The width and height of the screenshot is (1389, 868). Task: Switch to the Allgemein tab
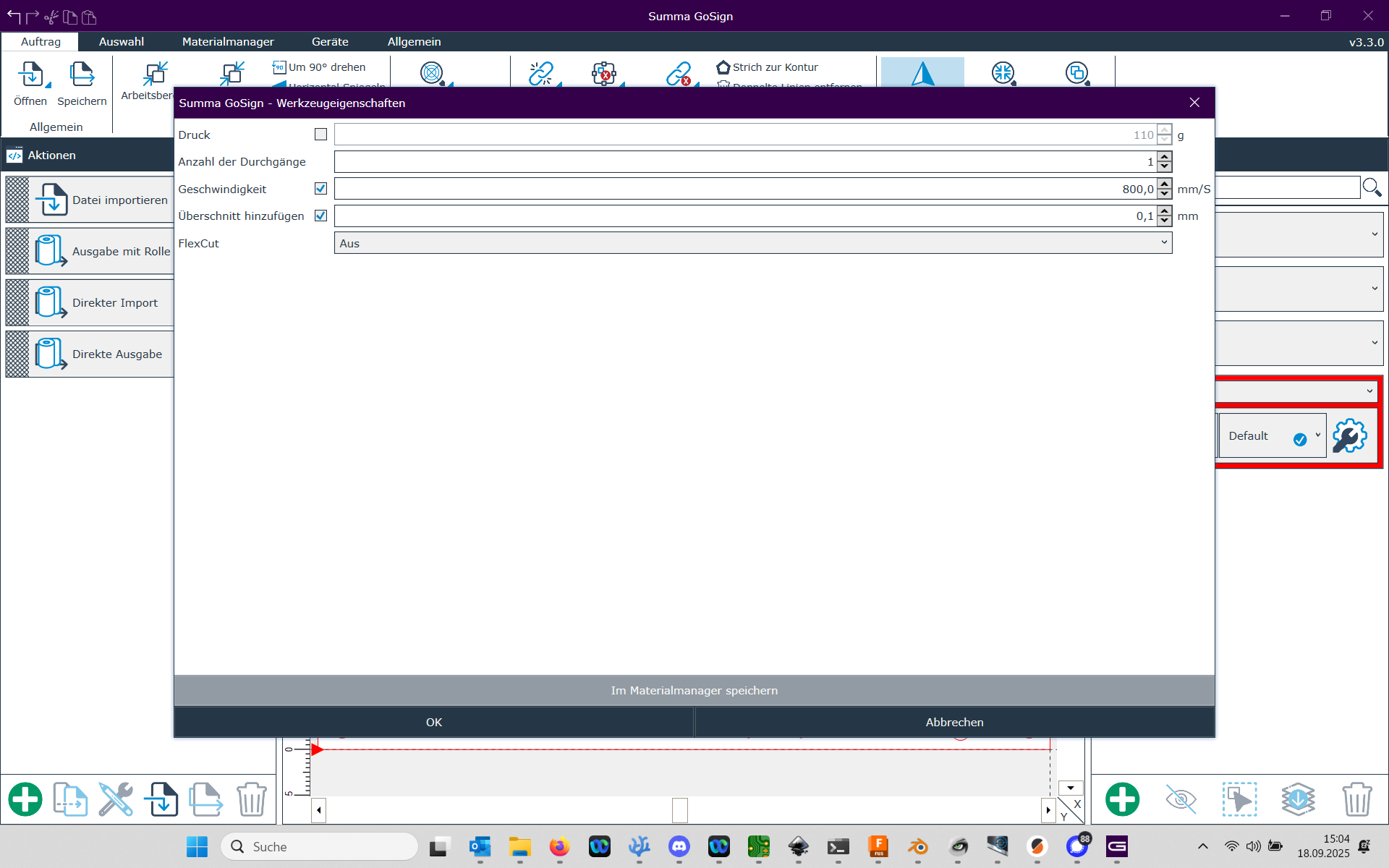click(414, 42)
